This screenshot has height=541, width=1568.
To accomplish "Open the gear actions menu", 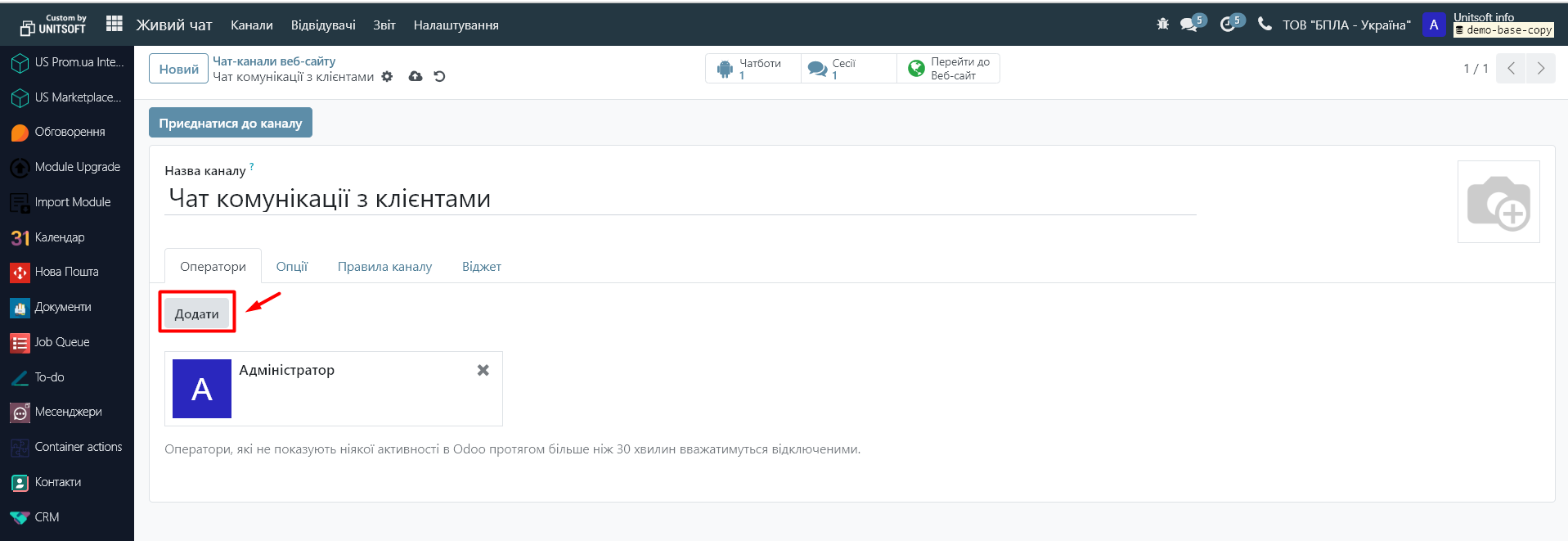I will (388, 77).
